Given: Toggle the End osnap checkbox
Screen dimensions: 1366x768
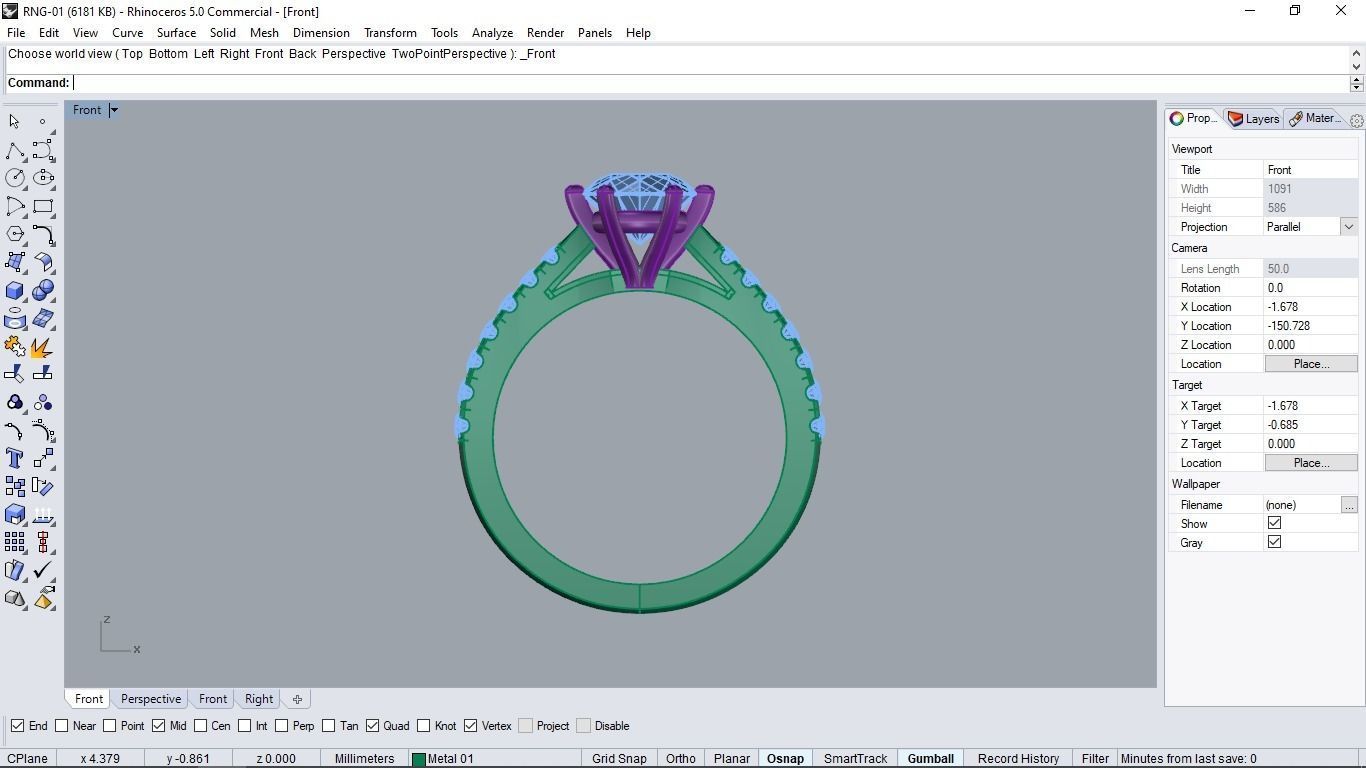Looking at the screenshot, I should tap(17, 726).
